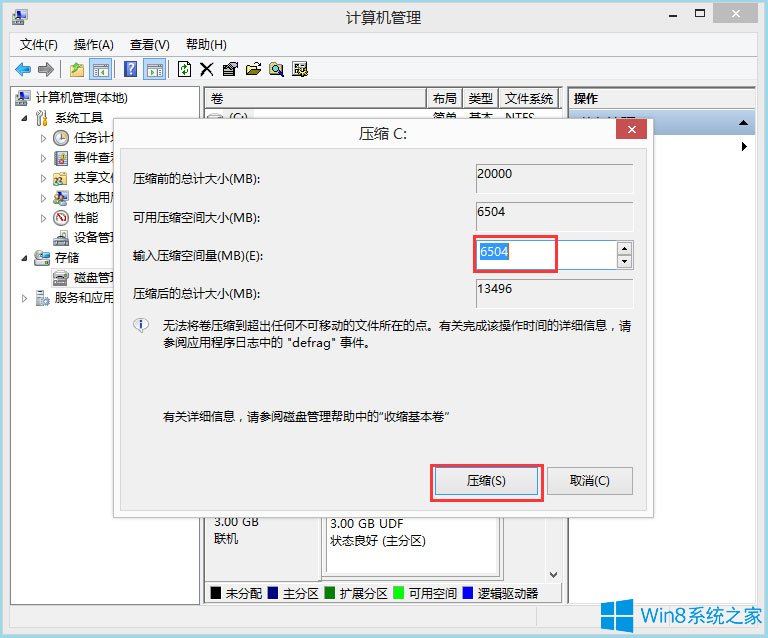Click the Delete X toolbar icon
Image resolution: width=768 pixels, height=638 pixels.
tap(207, 70)
